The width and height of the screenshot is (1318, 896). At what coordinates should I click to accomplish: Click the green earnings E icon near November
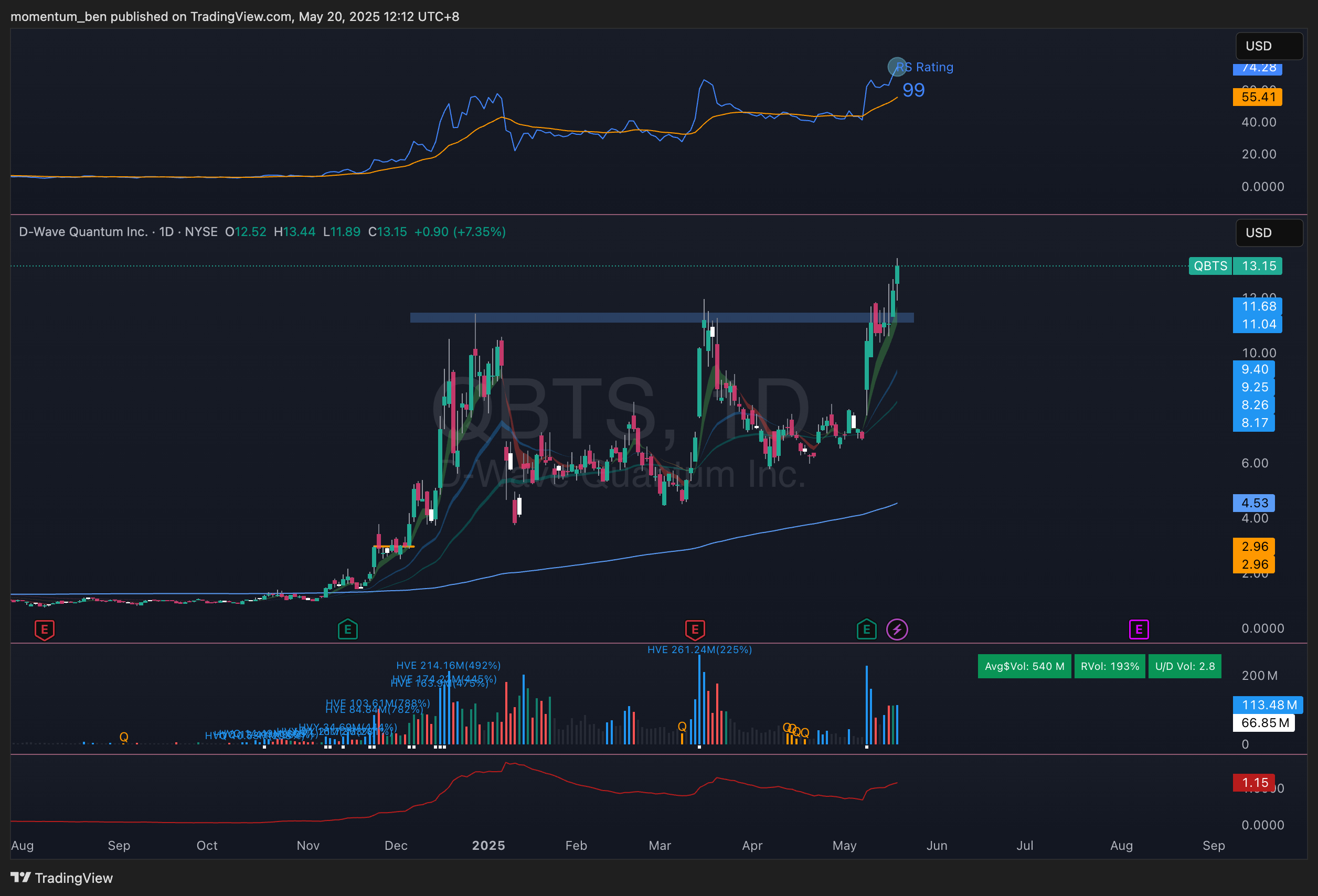(348, 630)
